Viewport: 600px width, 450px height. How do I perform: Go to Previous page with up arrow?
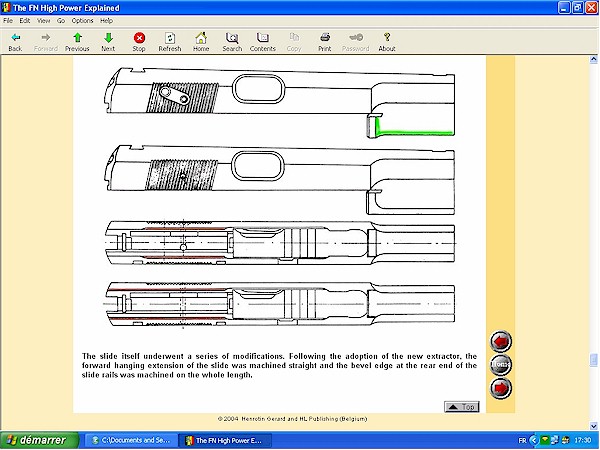77,38
